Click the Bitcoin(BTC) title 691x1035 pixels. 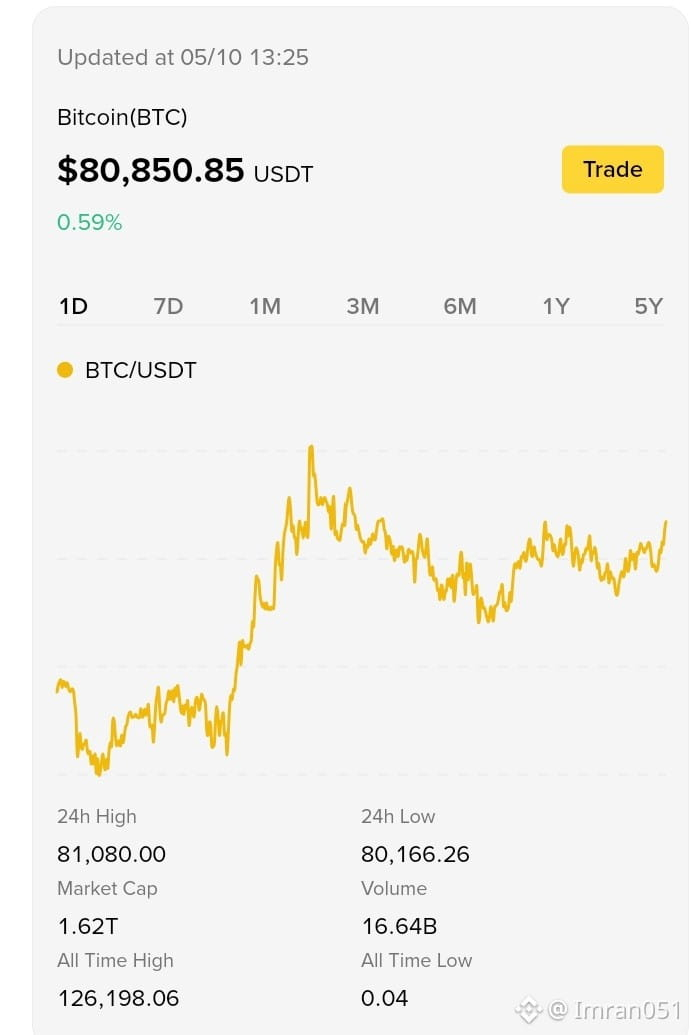122,117
